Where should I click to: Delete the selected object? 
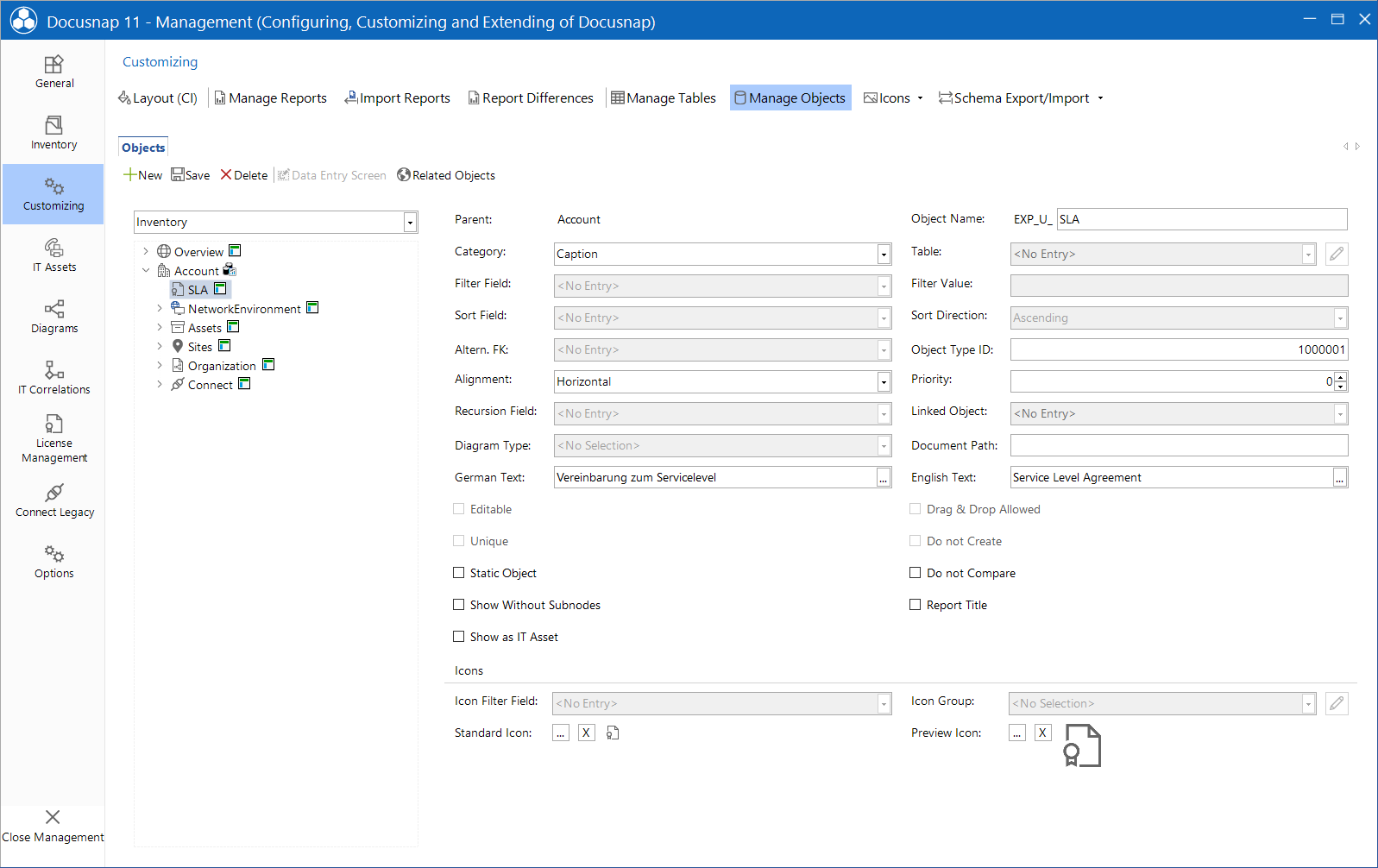click(x=244, y=175)
